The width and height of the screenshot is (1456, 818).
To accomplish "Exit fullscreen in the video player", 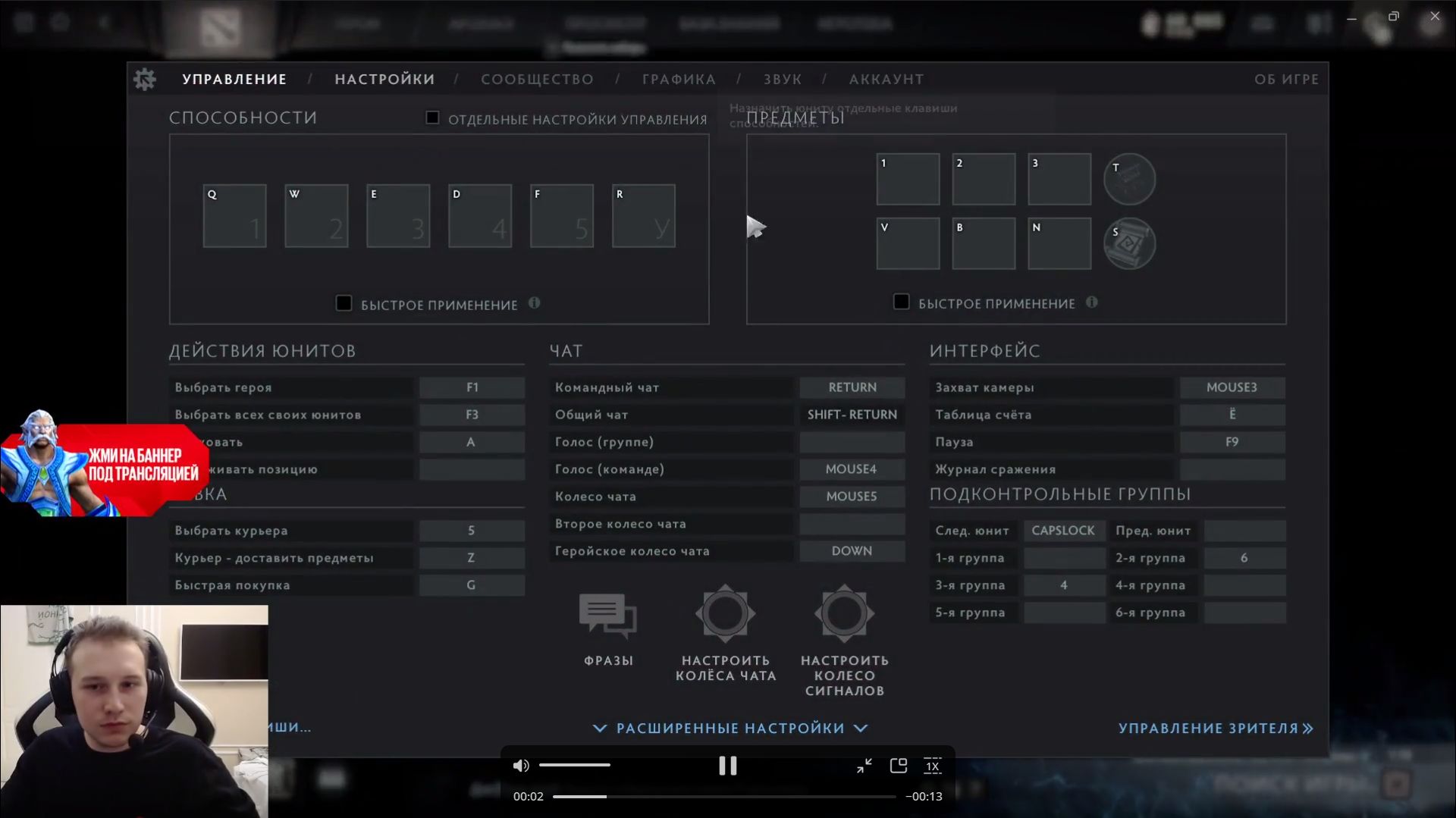I will [864, 766].
